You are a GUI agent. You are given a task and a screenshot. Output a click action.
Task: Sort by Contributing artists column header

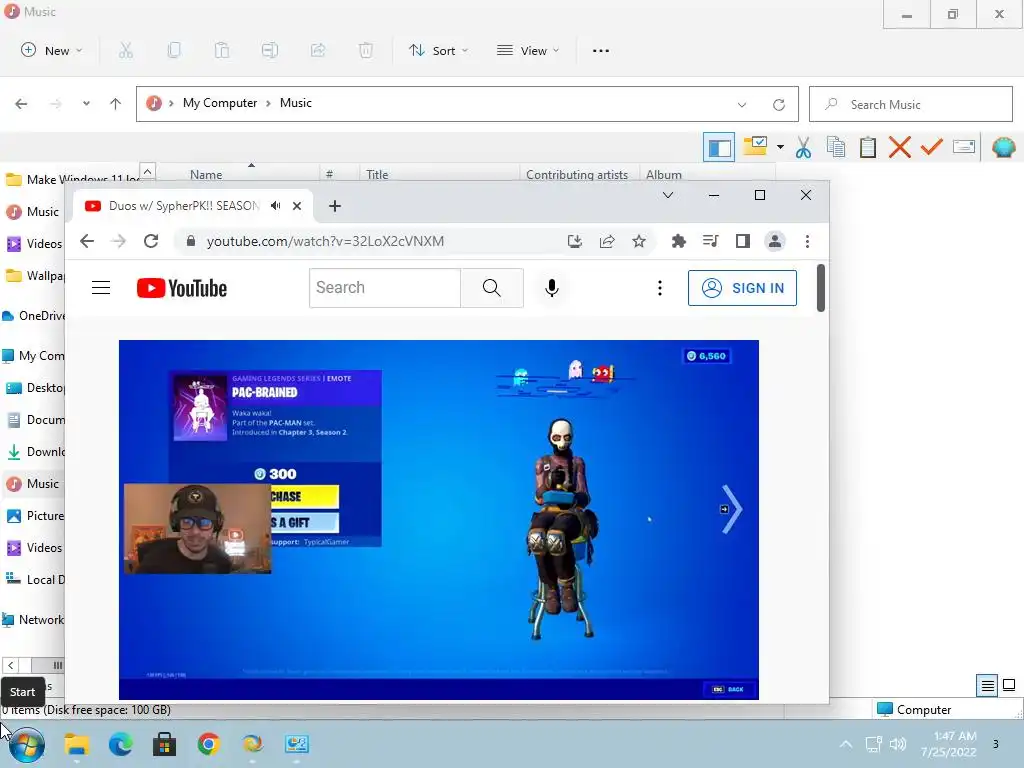click(x=577, y=174)
